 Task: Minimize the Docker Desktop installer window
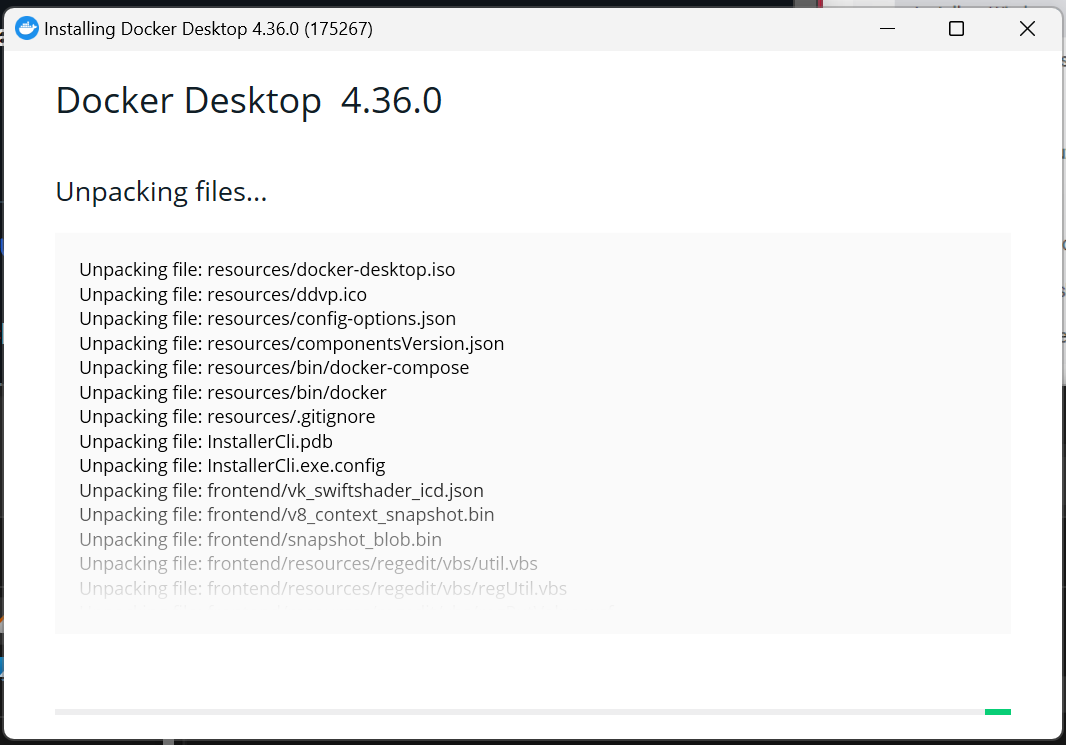pos(887,29)
